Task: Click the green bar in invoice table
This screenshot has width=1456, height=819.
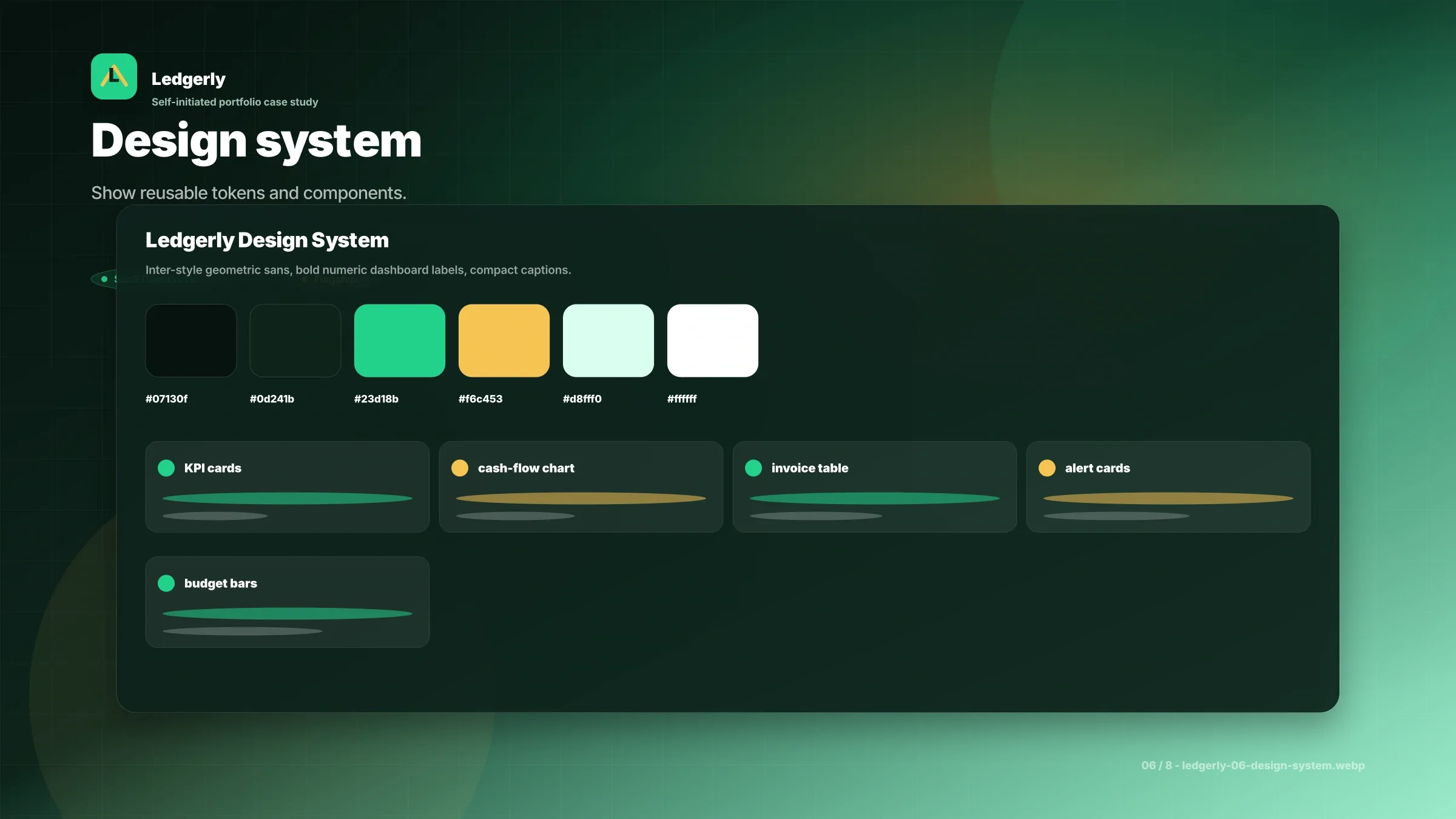Action: 875,499
